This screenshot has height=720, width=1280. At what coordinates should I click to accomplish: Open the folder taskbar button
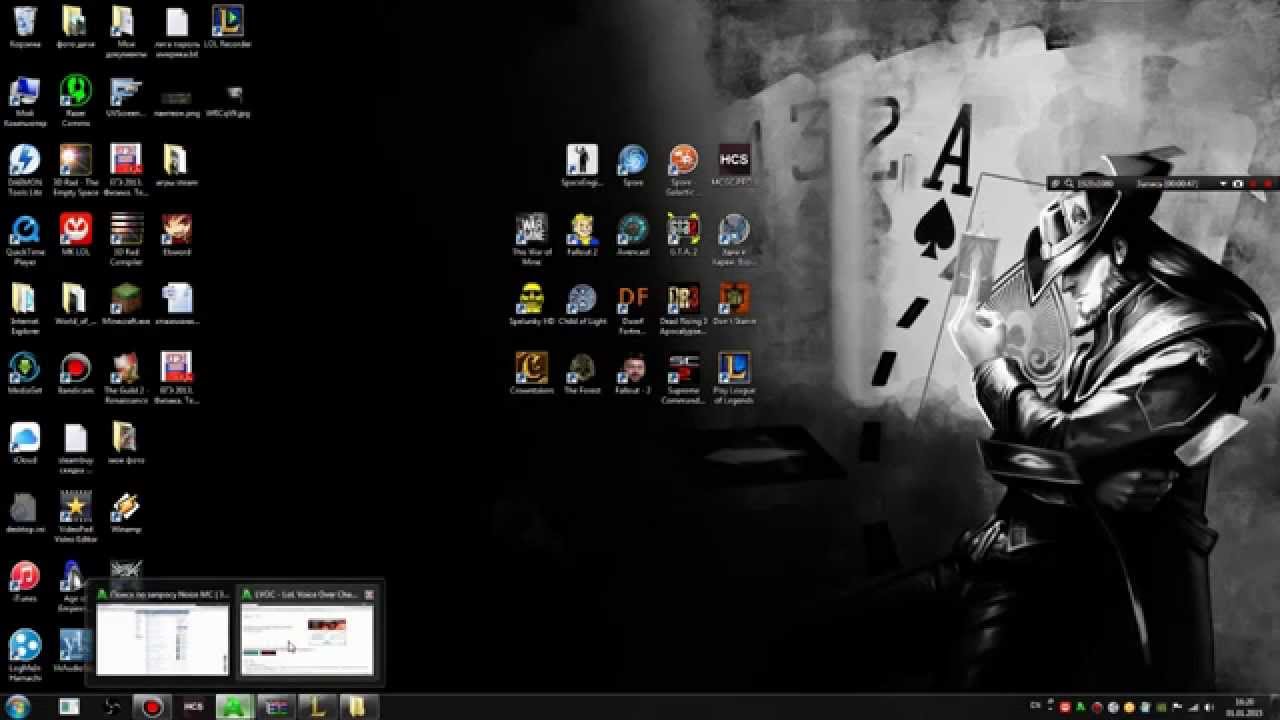click(358, 707)
